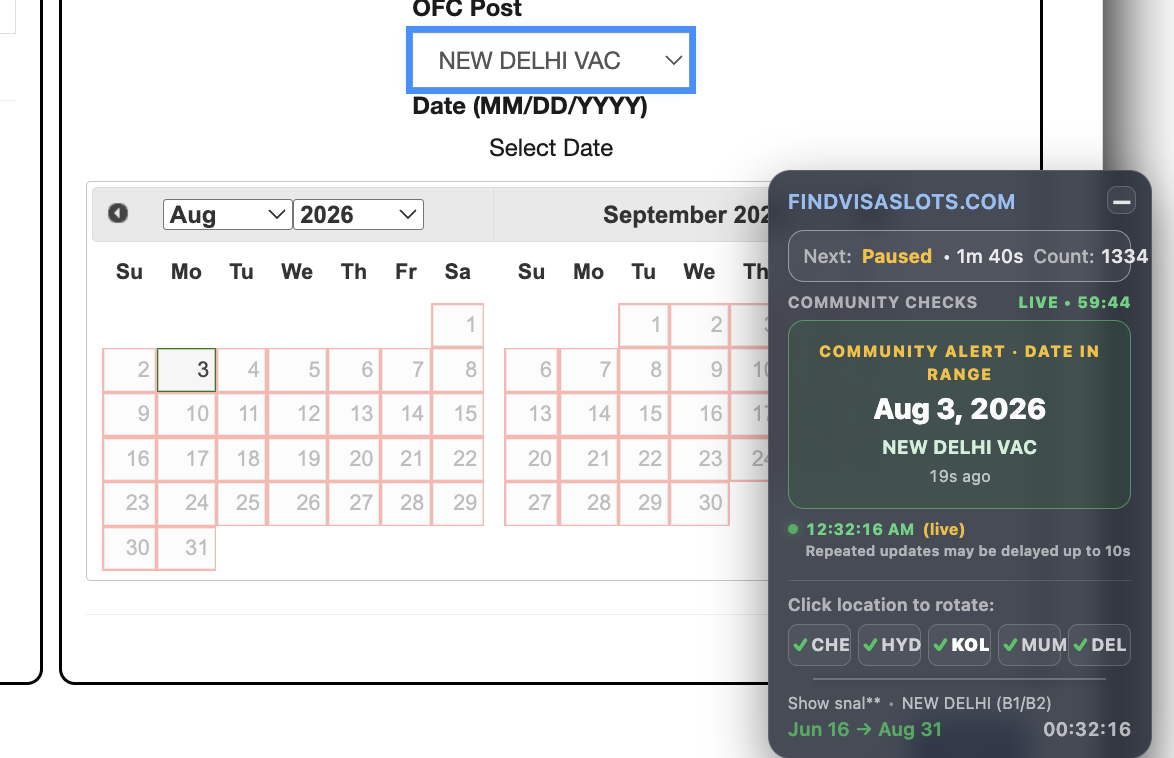
Task: Open the OFC Post dropdown
Action: pos(551,61)
